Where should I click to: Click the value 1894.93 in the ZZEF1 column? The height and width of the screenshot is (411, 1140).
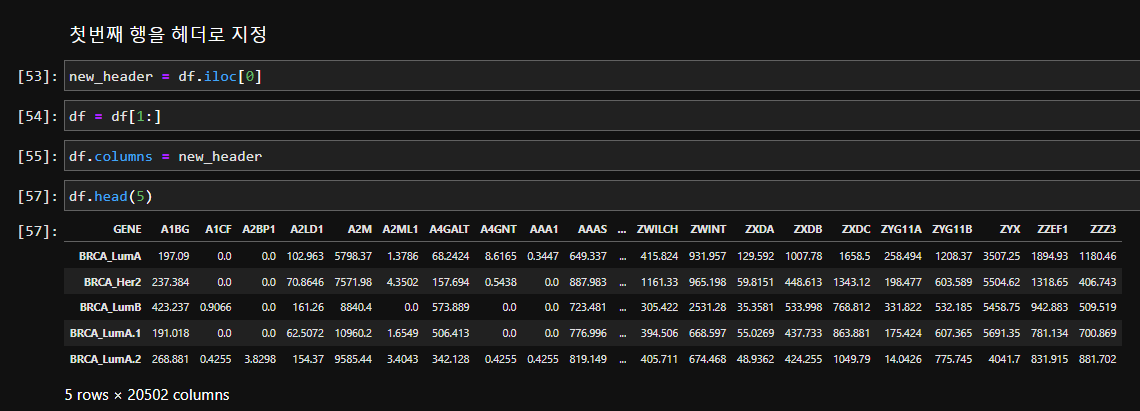1050,255
